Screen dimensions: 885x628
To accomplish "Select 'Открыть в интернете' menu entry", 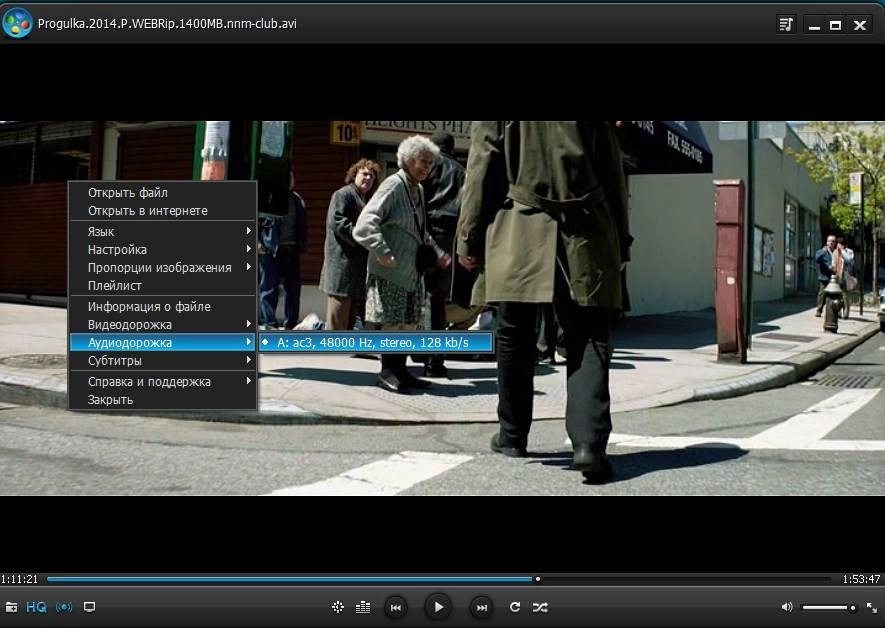I will point(163,211).
